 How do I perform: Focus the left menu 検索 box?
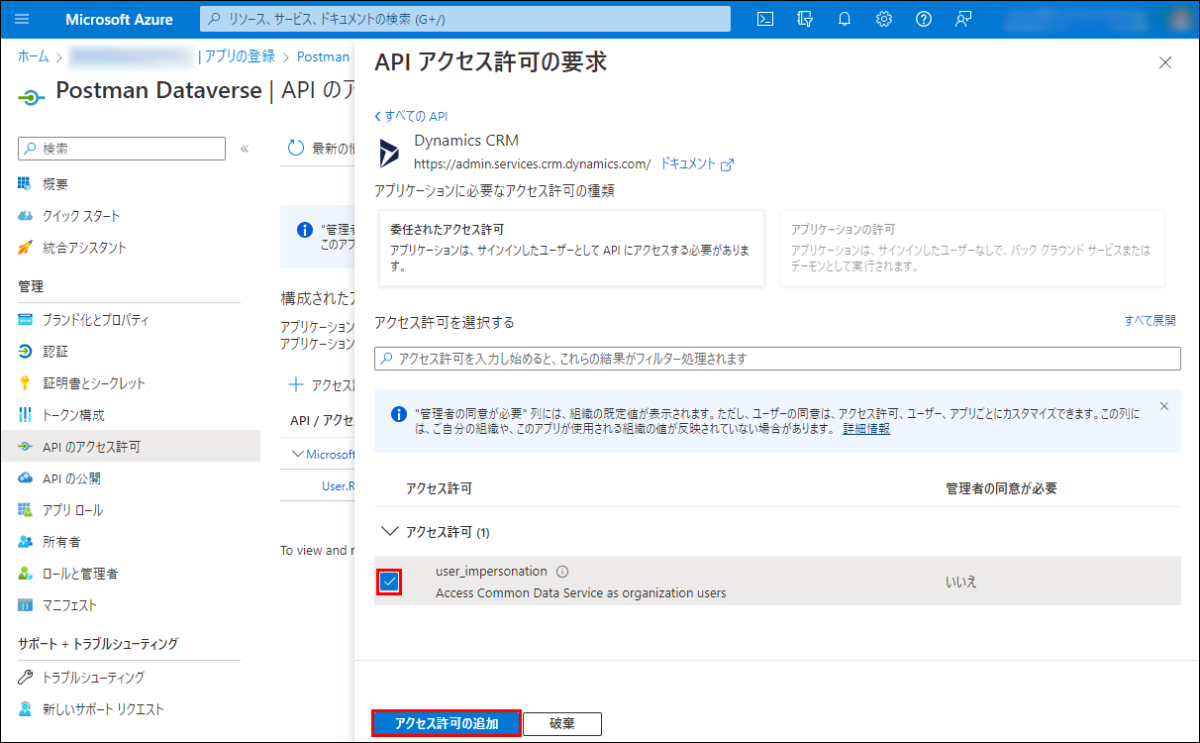122,148
